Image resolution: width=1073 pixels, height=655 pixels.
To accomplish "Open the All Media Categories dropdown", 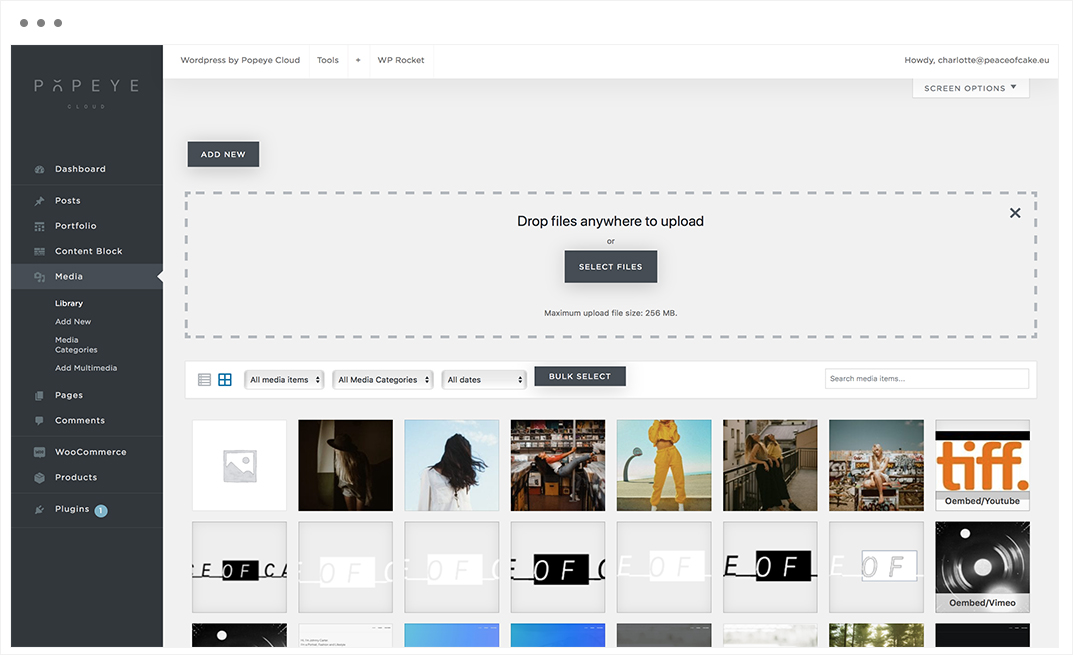I will click(383, 380).
